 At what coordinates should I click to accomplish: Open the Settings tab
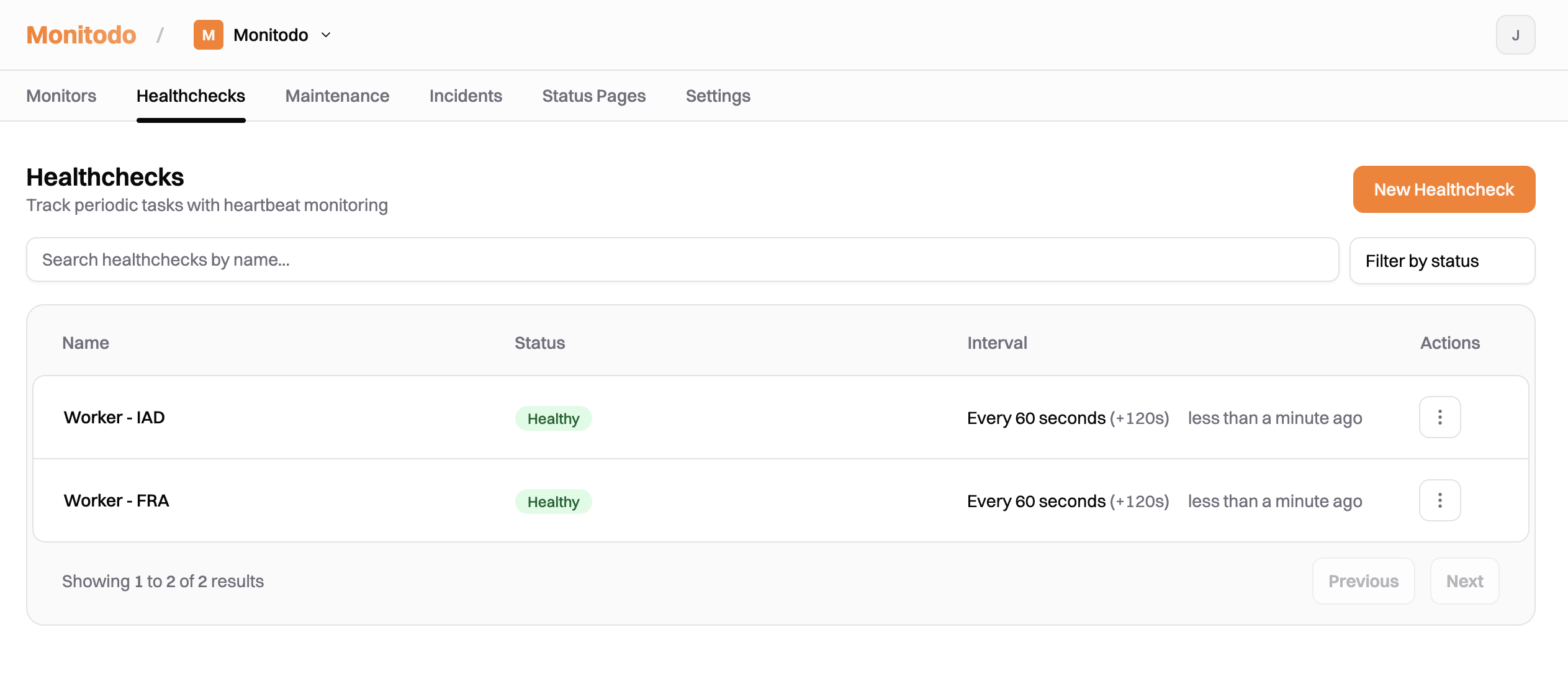[718, 96]
